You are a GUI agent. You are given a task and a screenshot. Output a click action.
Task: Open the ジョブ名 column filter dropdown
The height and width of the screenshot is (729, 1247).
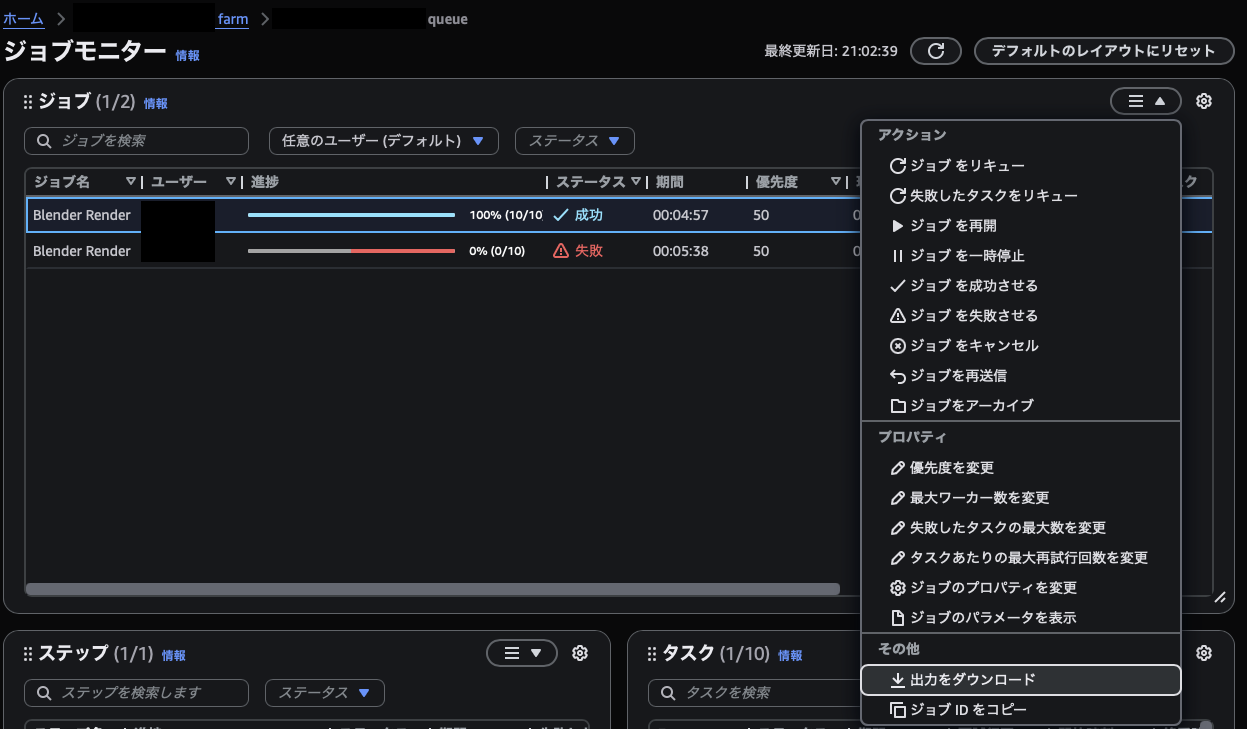pyautogui.click(x=132, y=181)
